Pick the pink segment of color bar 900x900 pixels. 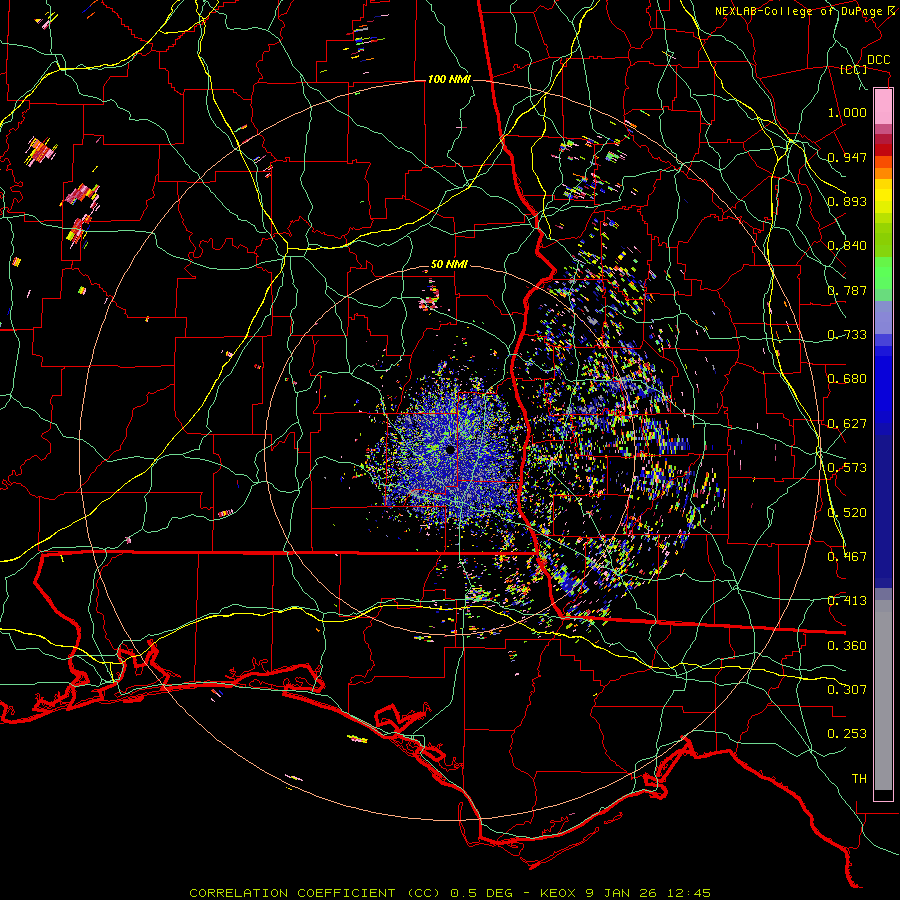coord(883,107)
